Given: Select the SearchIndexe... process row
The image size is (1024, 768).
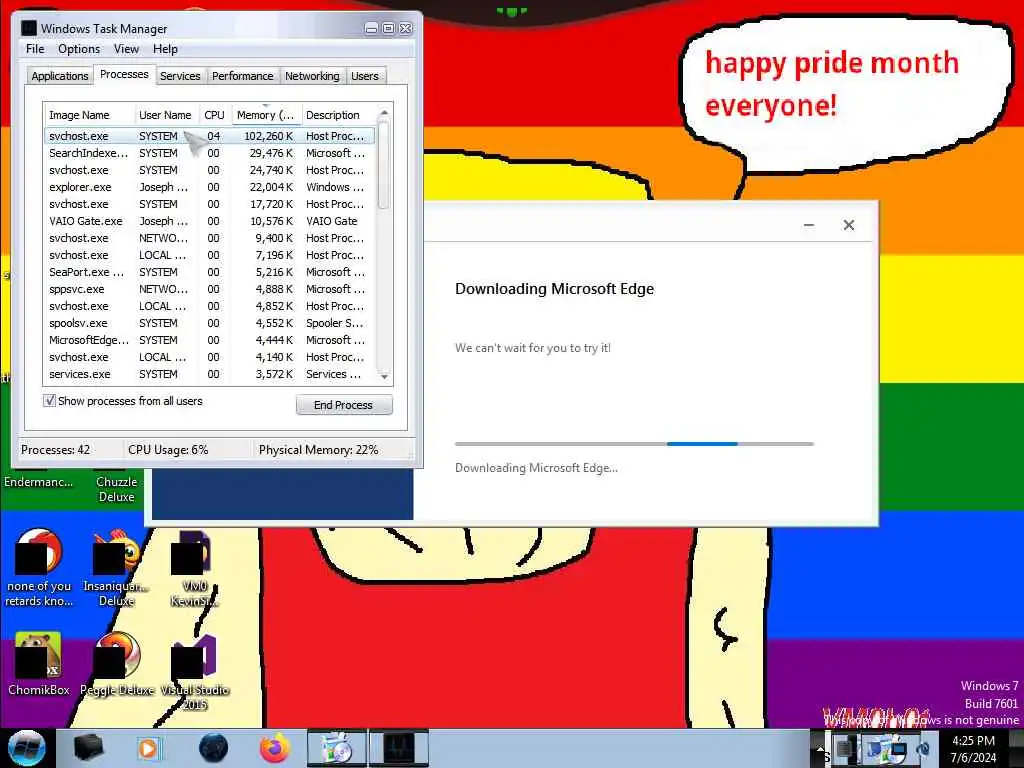Looking at the screenshot, I should click(x=209, y=153).
